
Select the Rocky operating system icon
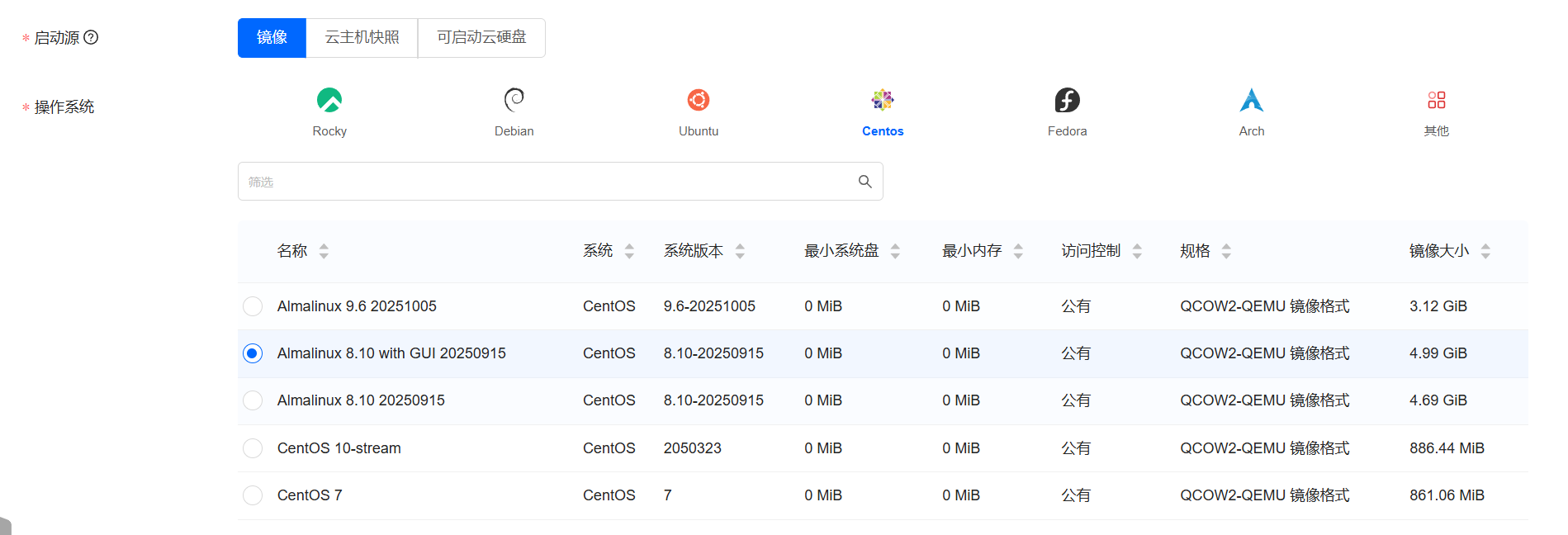(329, 101)
